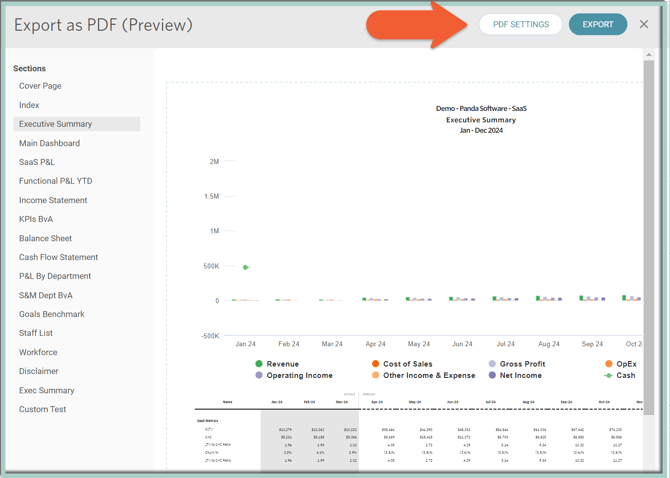Screen dimensions: 670x478
Task: Select Income Statement section
Action: coord(53,200)
